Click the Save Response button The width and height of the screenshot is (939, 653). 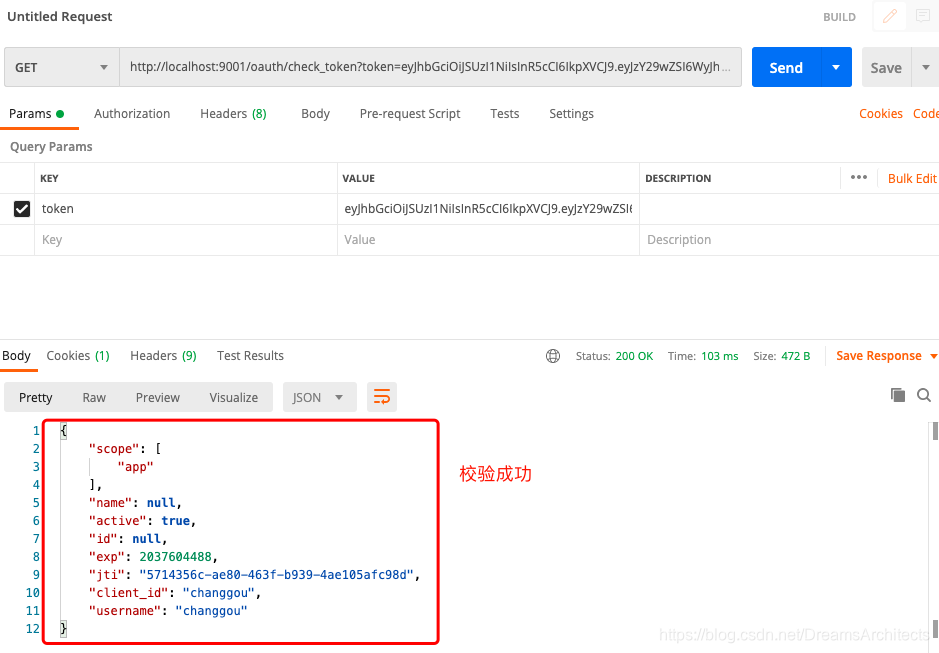coord(879,356)
